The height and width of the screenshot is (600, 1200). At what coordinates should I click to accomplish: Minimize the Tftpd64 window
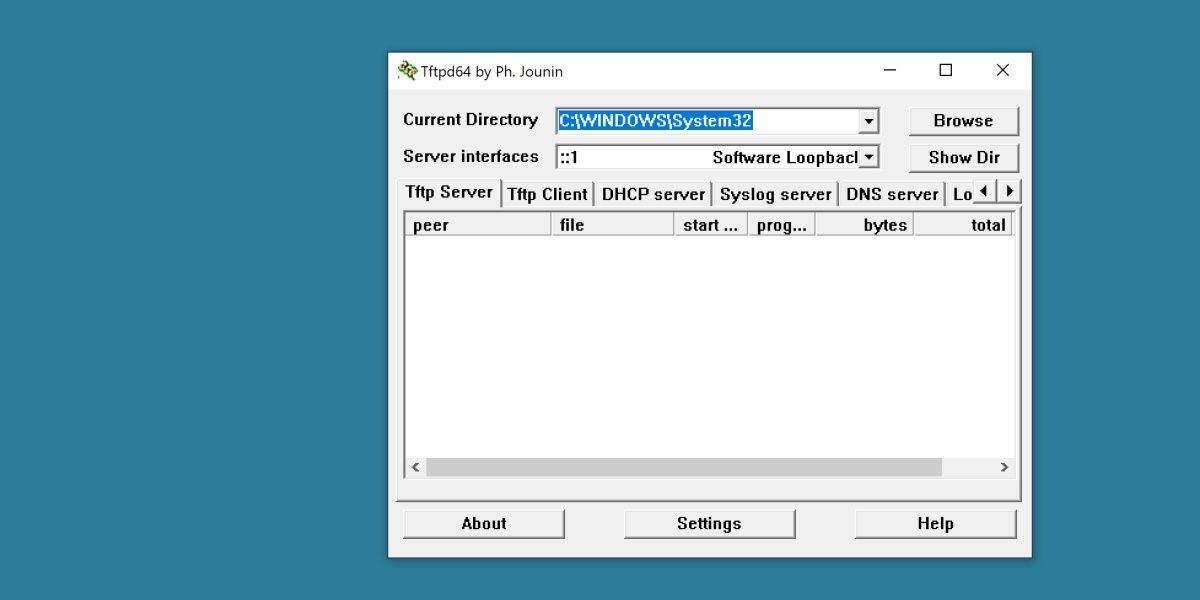[889, 71]
